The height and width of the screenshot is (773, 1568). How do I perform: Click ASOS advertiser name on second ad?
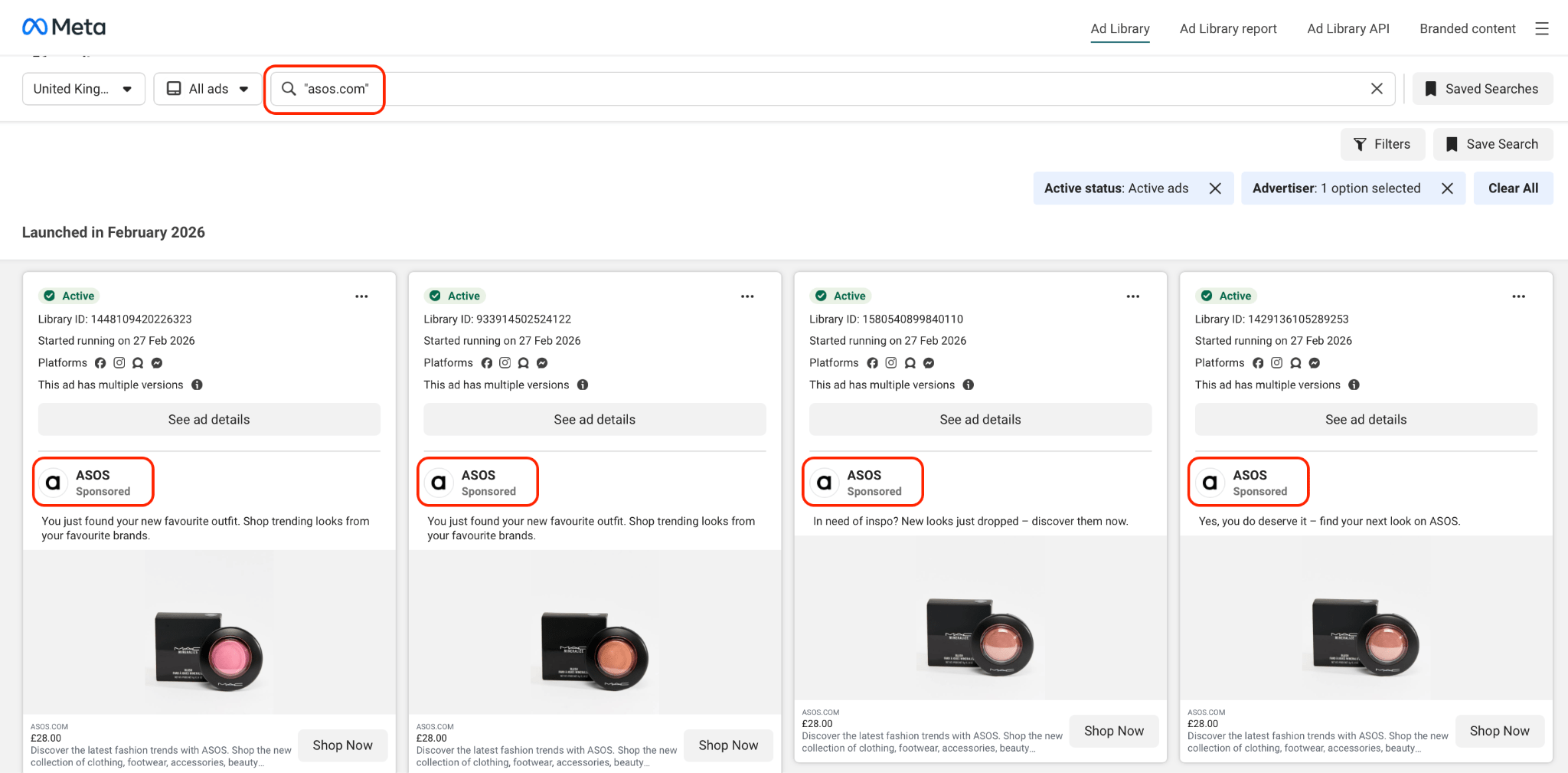click(479, 475)
